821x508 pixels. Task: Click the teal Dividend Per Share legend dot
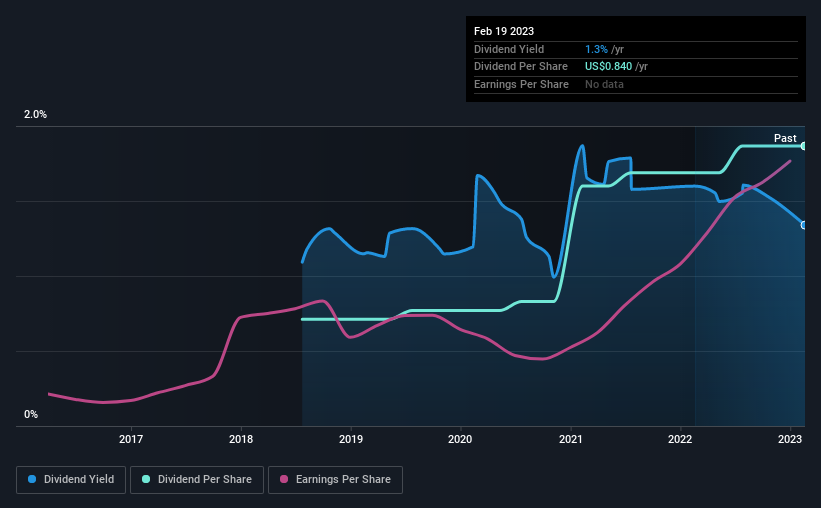coord(146,479)
